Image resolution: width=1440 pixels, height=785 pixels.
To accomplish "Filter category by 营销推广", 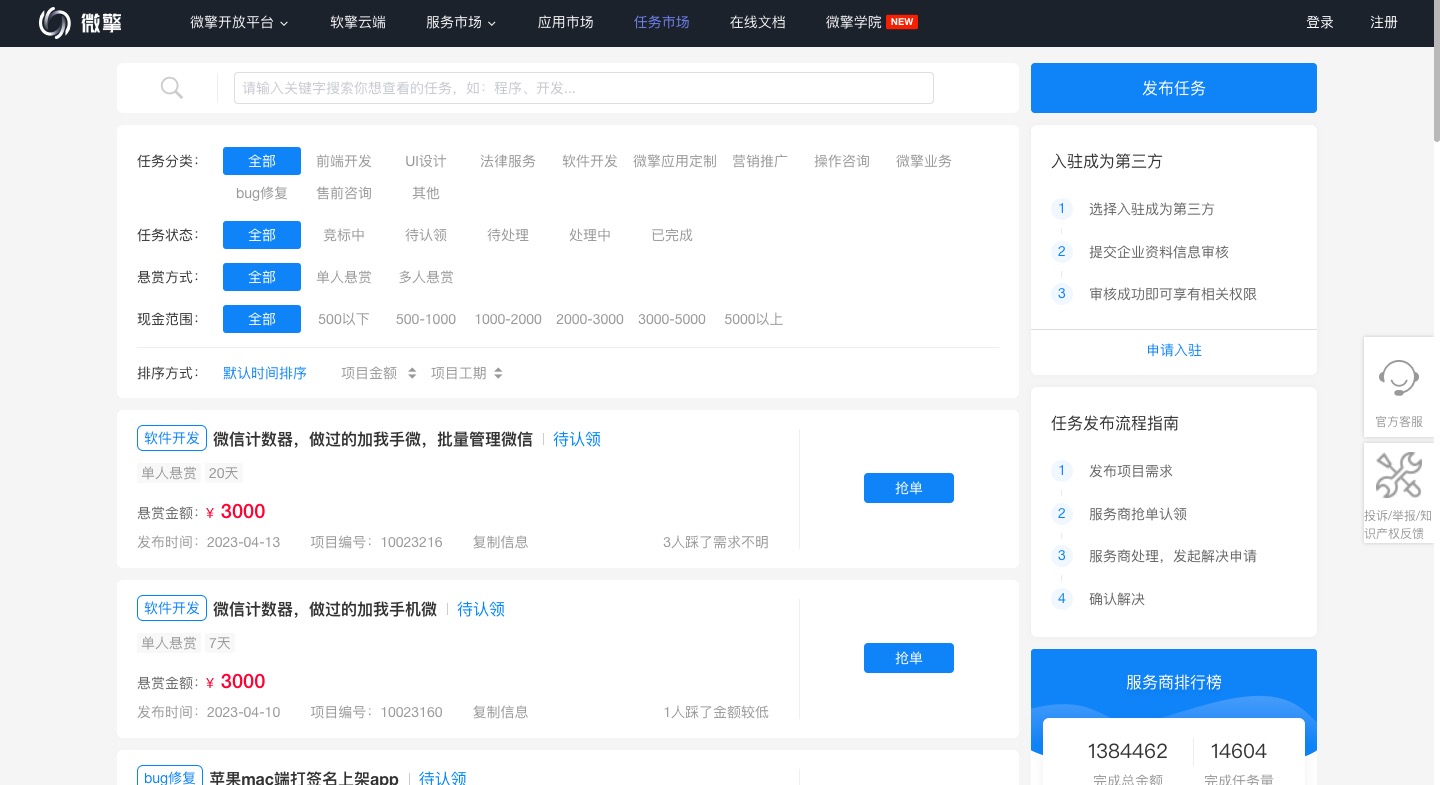I will coord(760,161).
